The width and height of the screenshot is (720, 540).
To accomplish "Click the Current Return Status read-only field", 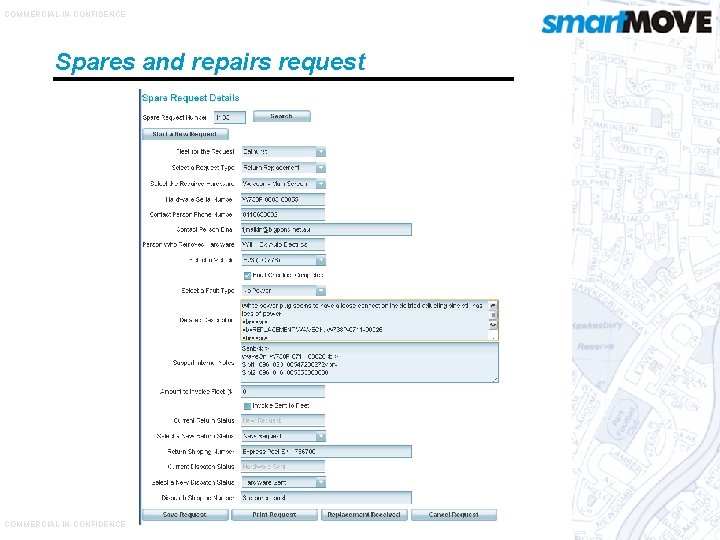I will [x=283, y=421].
